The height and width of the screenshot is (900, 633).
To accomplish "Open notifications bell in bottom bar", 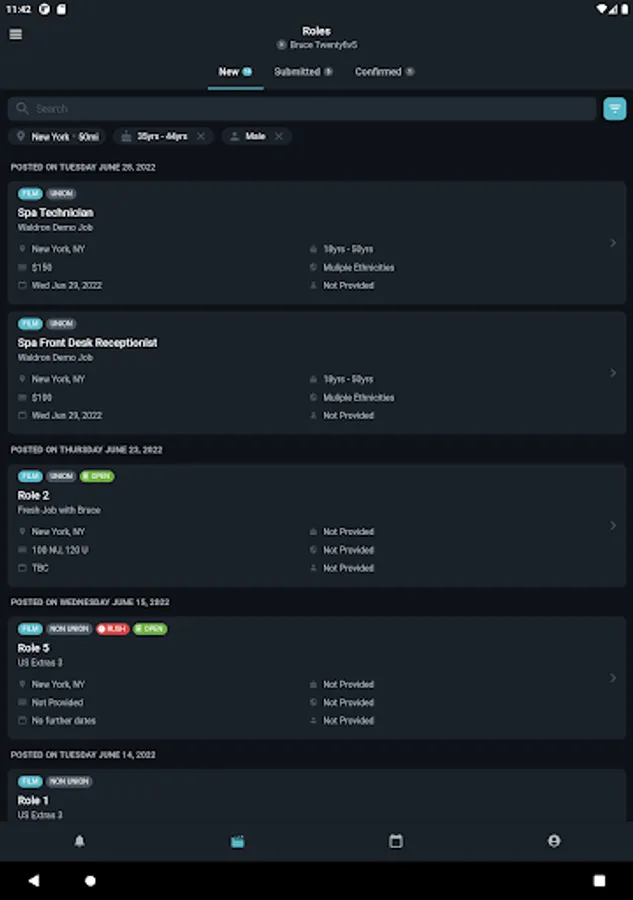I will (x=80, y=841).
